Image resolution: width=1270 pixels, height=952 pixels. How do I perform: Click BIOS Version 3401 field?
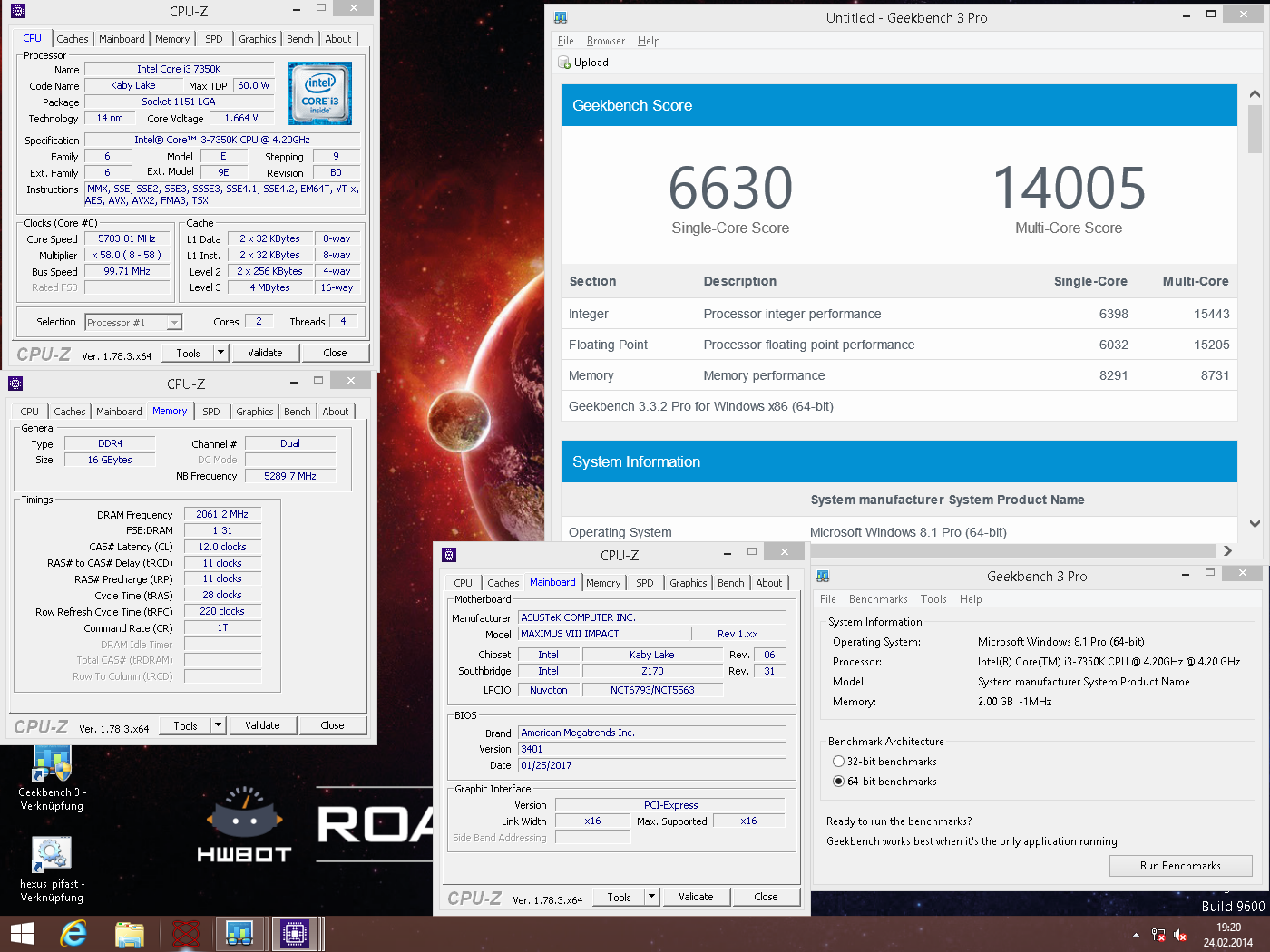coord(651,749)
